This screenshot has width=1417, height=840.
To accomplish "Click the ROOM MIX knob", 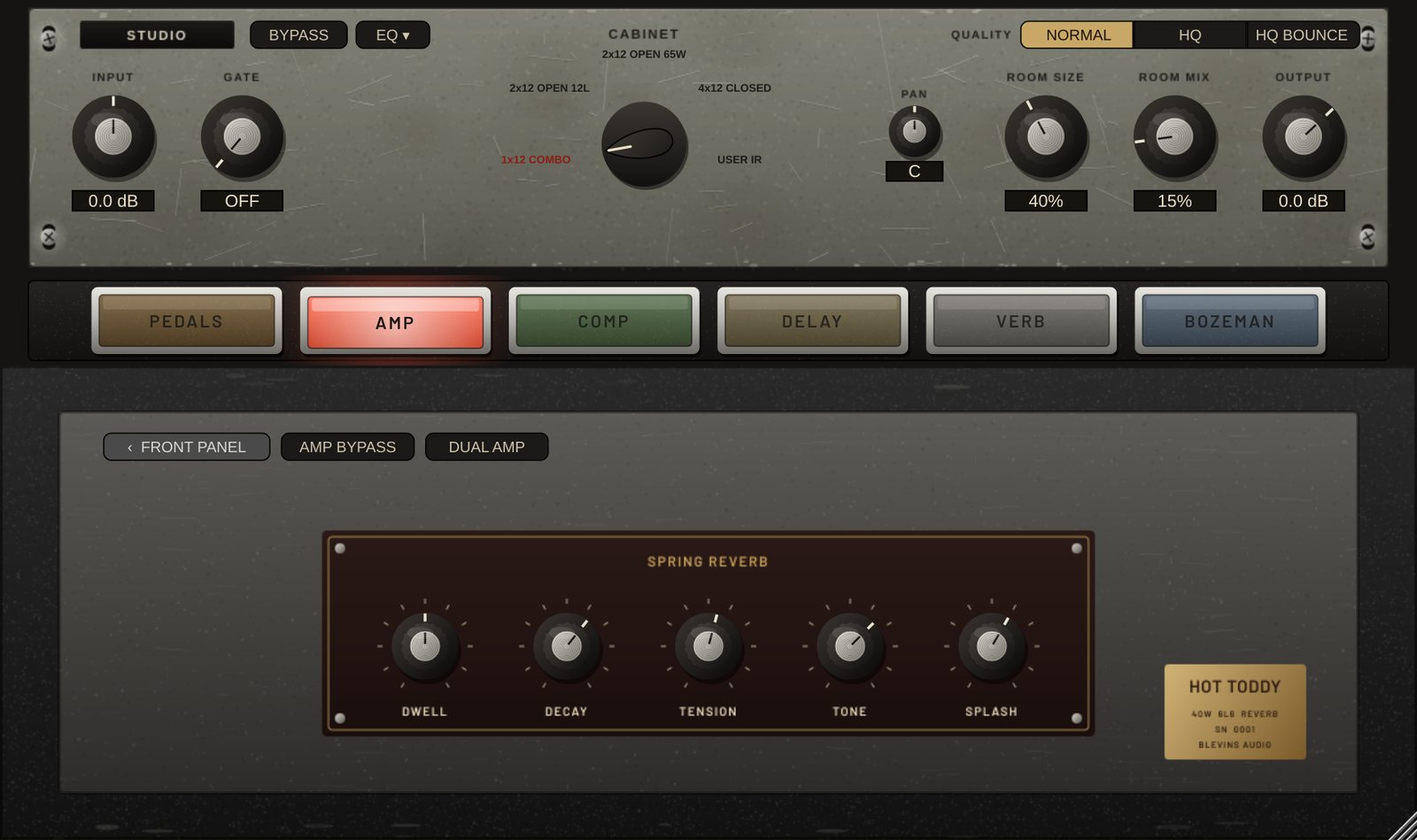I will pyautogui.click(x=1174, y=137).
